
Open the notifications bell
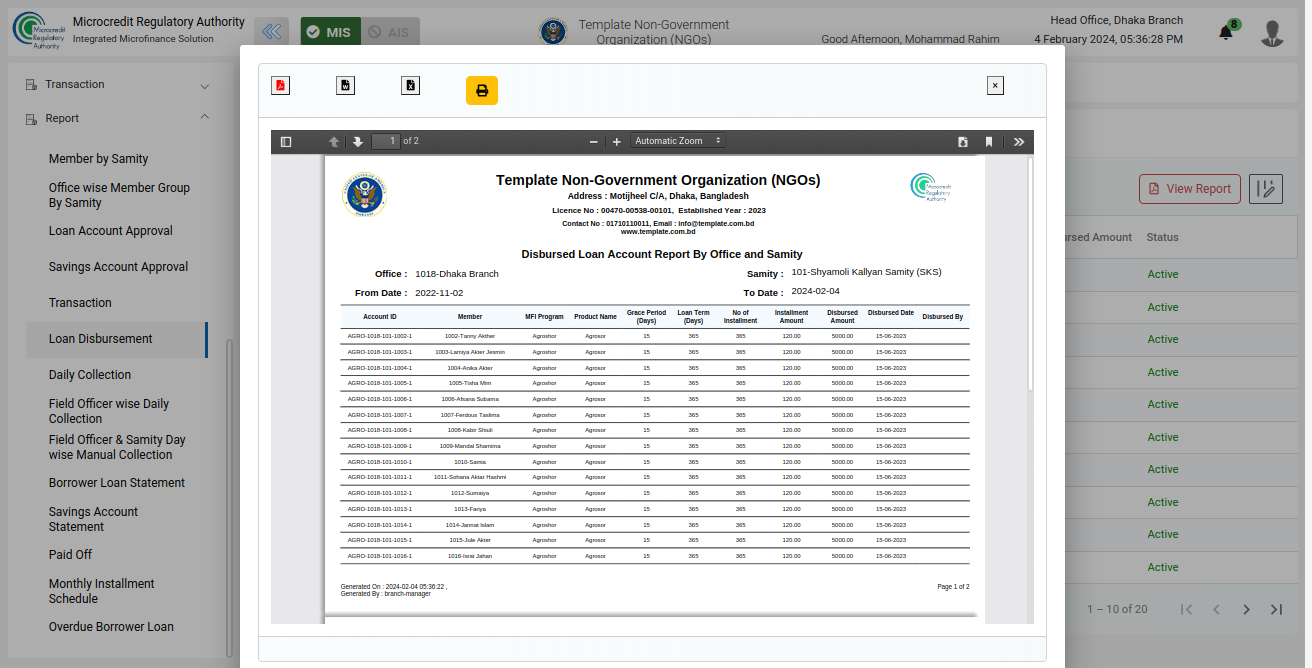(x=1226, y=32)
